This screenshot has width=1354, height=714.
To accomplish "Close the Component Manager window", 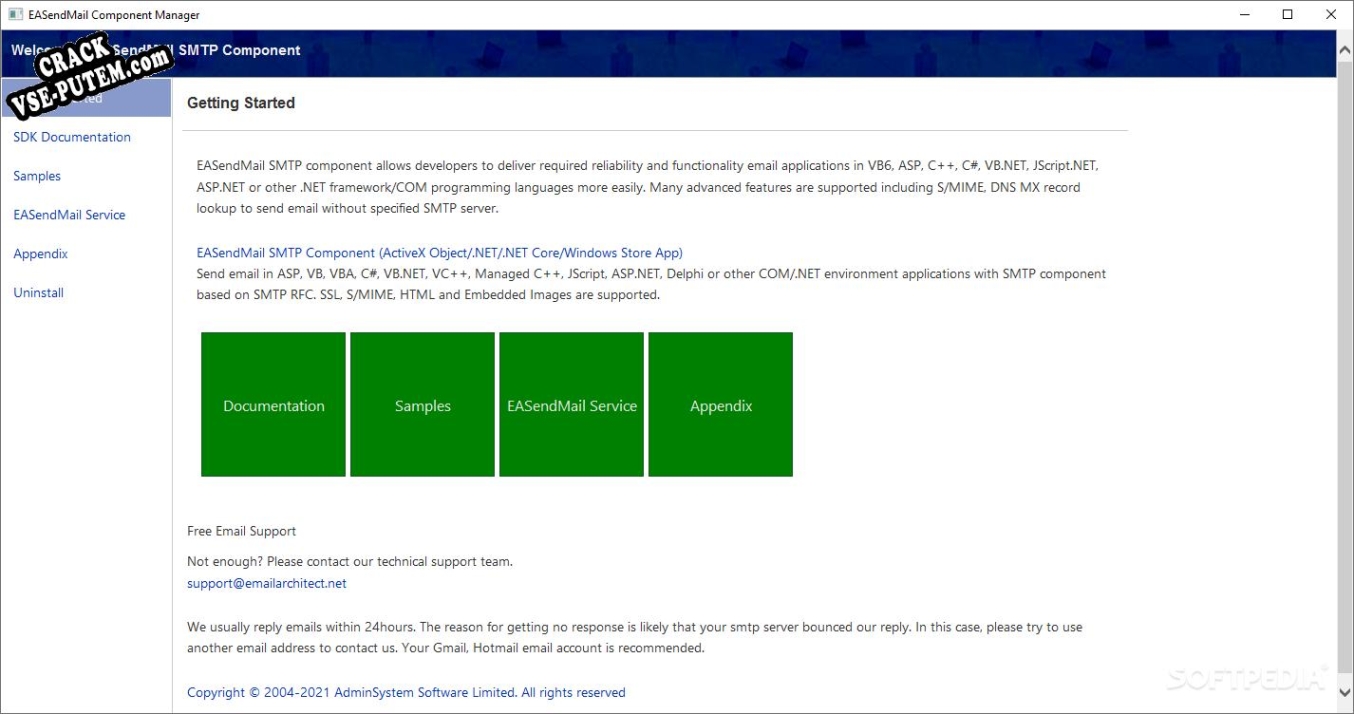I will [x=1331, y=15].
